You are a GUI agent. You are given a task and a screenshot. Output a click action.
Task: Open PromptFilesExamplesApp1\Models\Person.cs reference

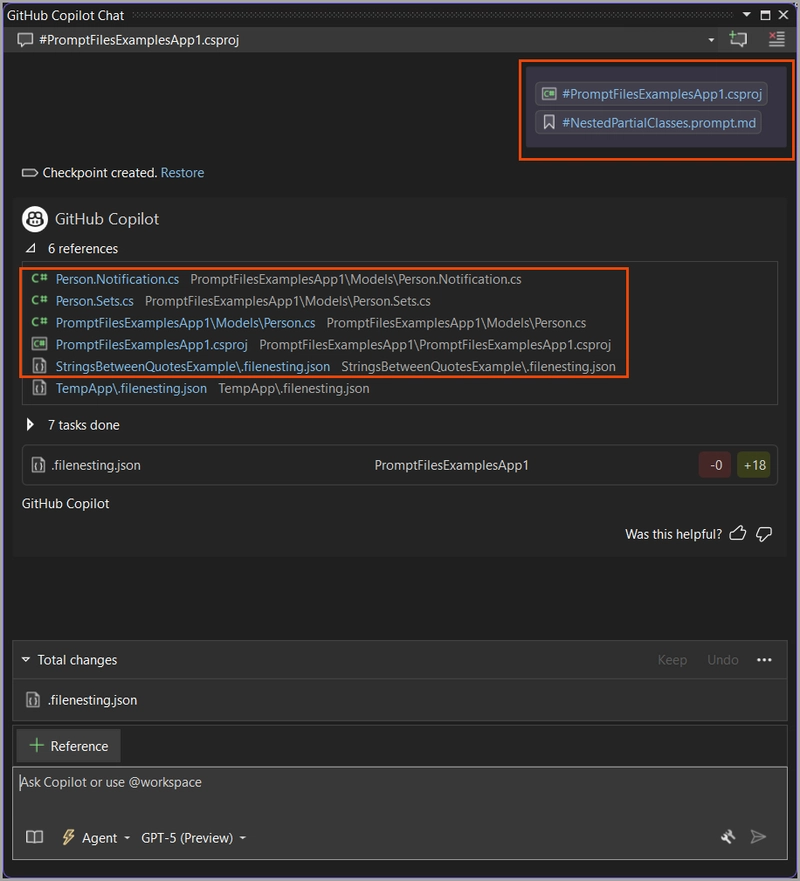(185, 323)
